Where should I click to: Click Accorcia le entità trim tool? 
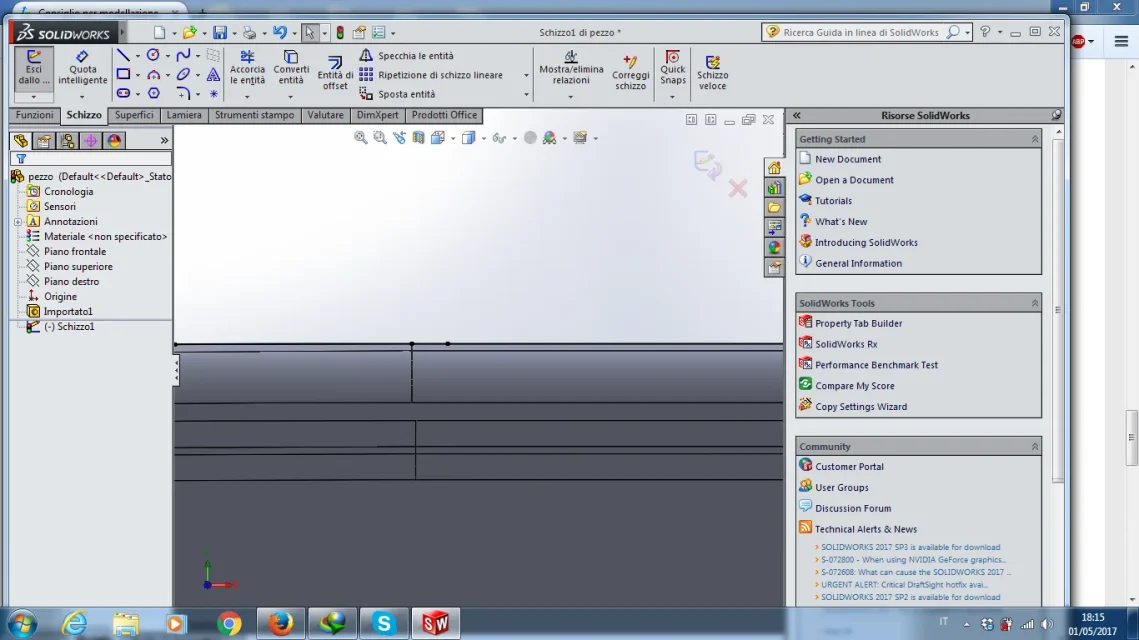coord(247,68)
